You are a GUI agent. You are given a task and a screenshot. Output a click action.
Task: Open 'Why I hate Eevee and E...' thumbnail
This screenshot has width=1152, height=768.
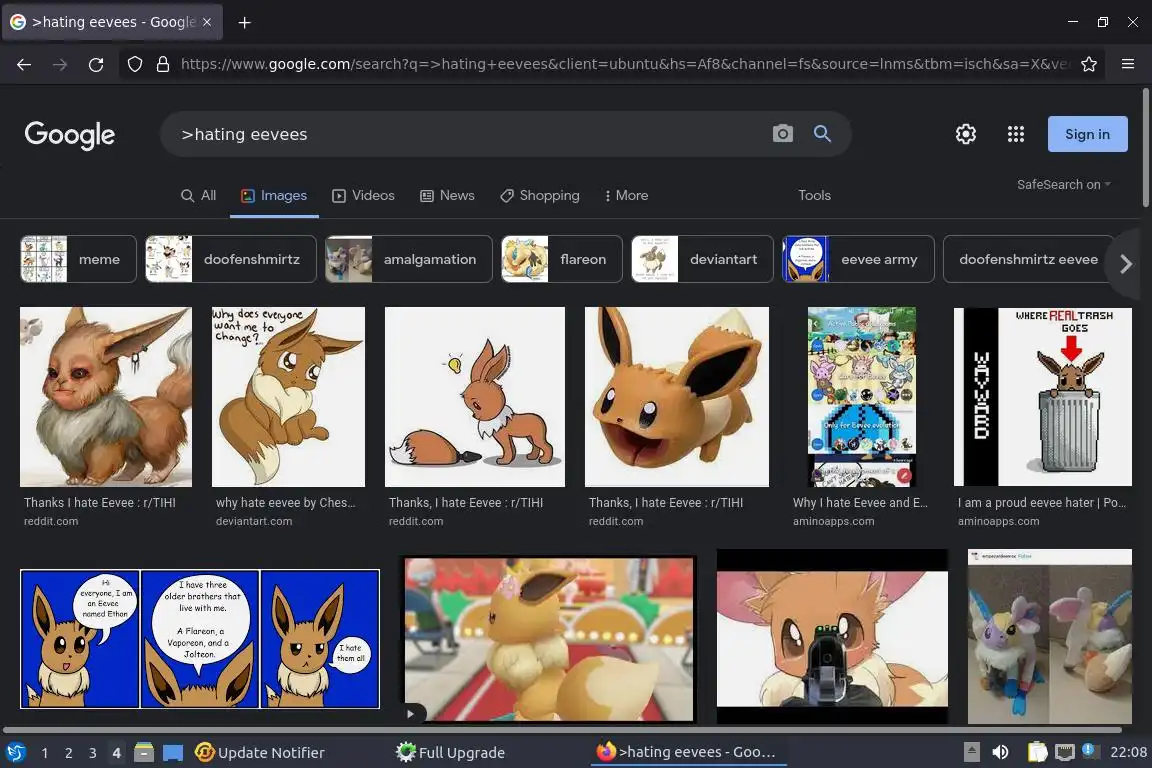[x=862, y=397]
